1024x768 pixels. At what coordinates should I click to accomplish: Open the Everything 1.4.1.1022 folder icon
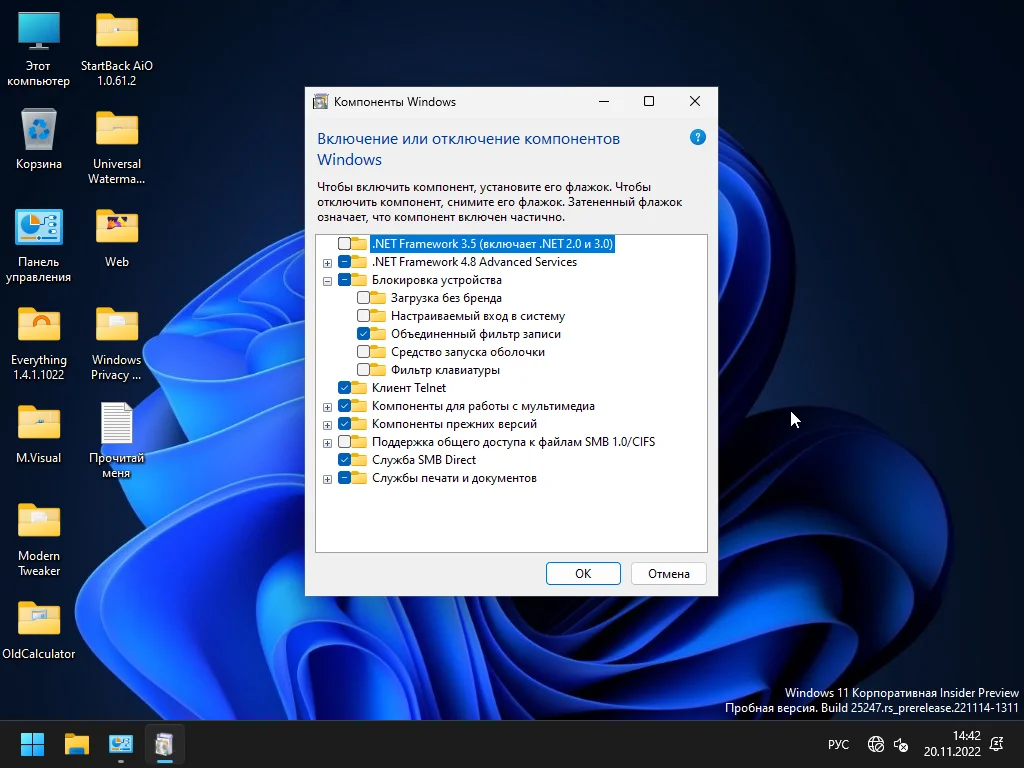39,327
